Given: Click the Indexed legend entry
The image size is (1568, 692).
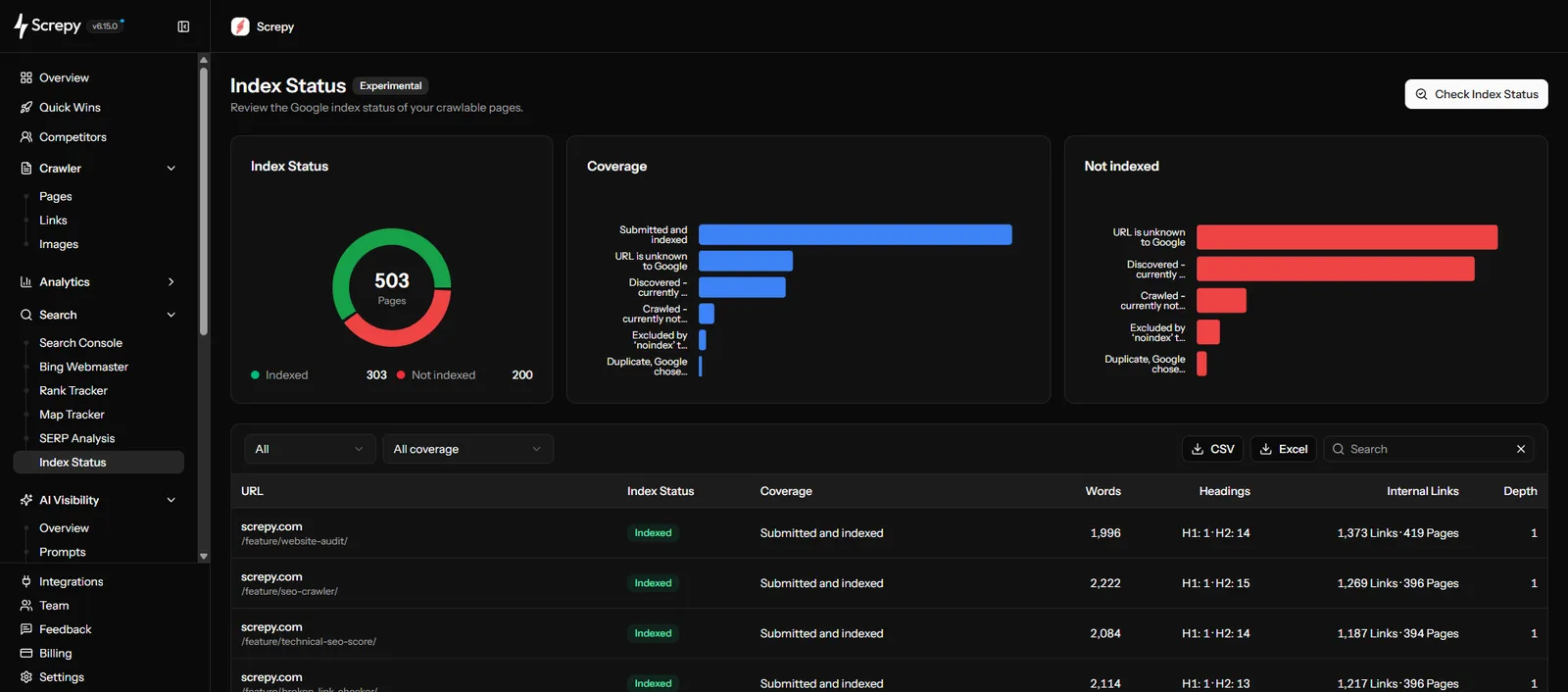Looking at the screenshot, I should [279, 375].
